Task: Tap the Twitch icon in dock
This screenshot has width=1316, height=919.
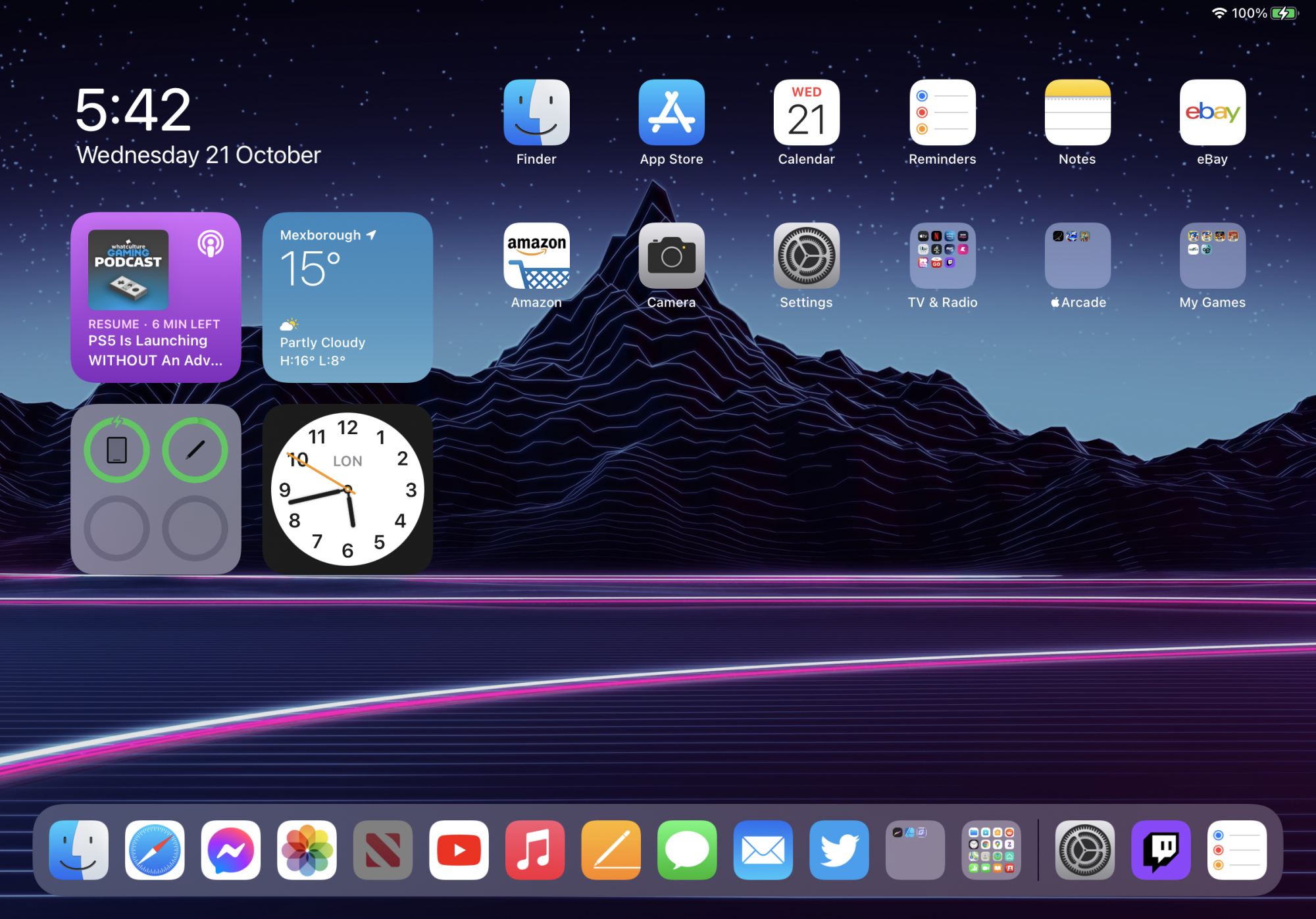Action: 1161,850
